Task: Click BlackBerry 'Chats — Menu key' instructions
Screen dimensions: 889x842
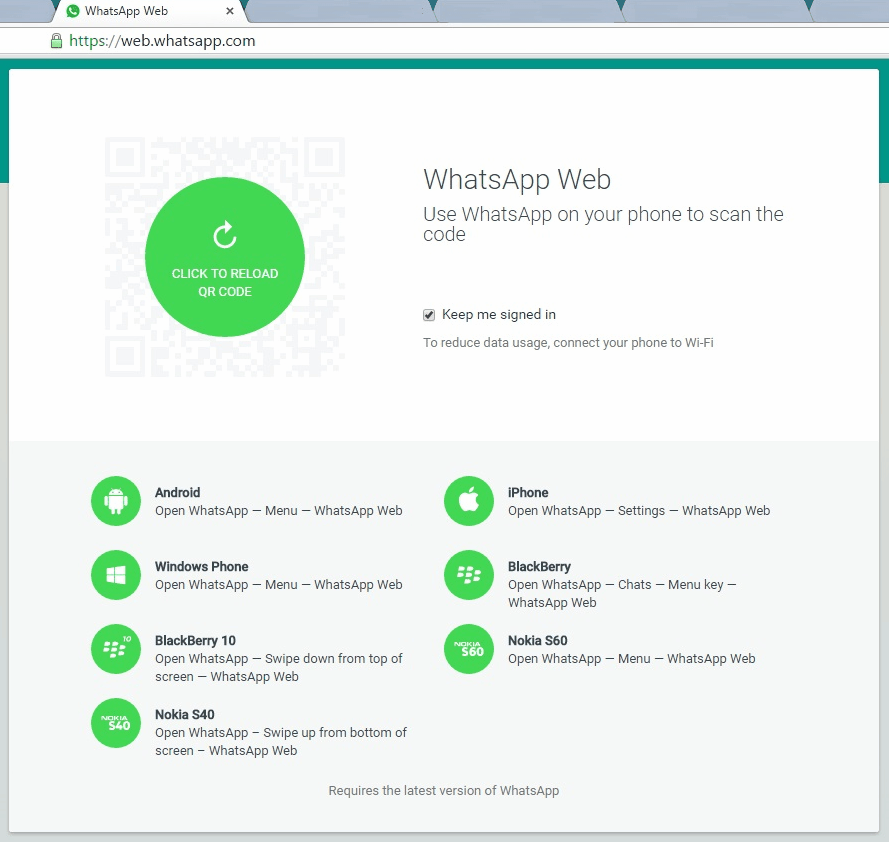Action: pos(622,593)
